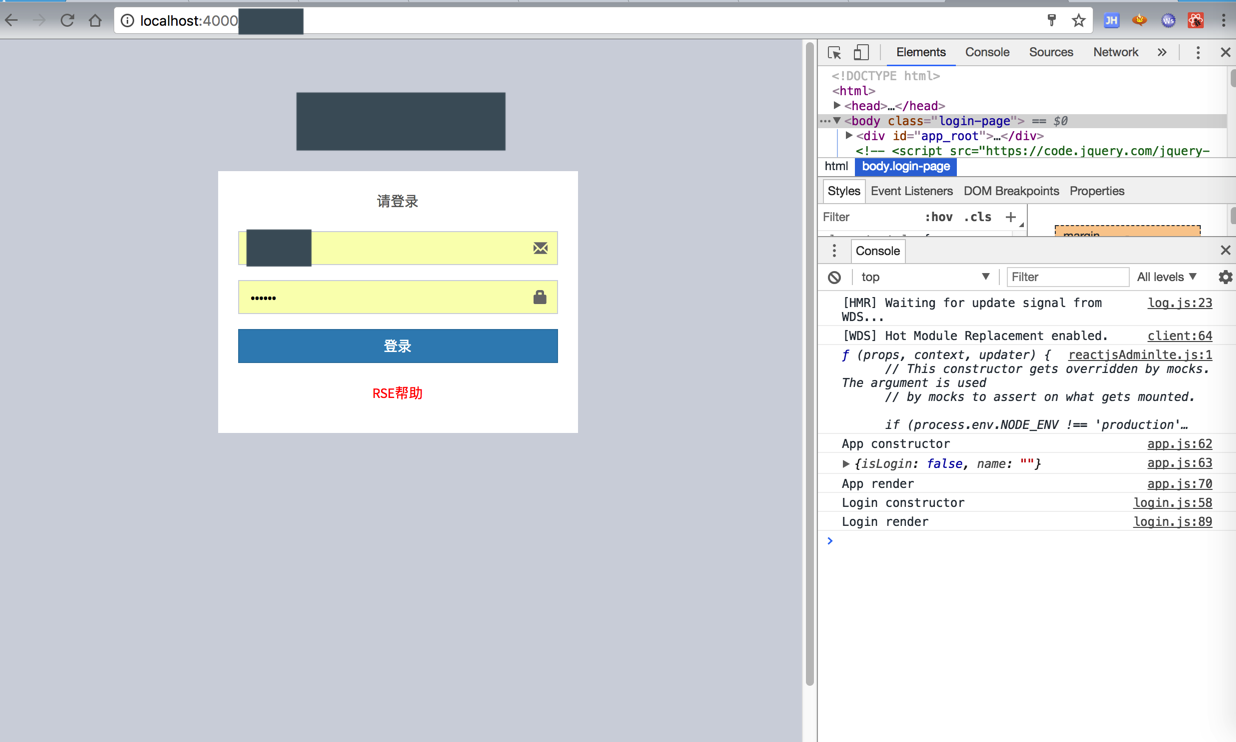Open log.js:23 source link
Screen dimensions: 1236x742
pyautogui.click(x=1180, y=303)
